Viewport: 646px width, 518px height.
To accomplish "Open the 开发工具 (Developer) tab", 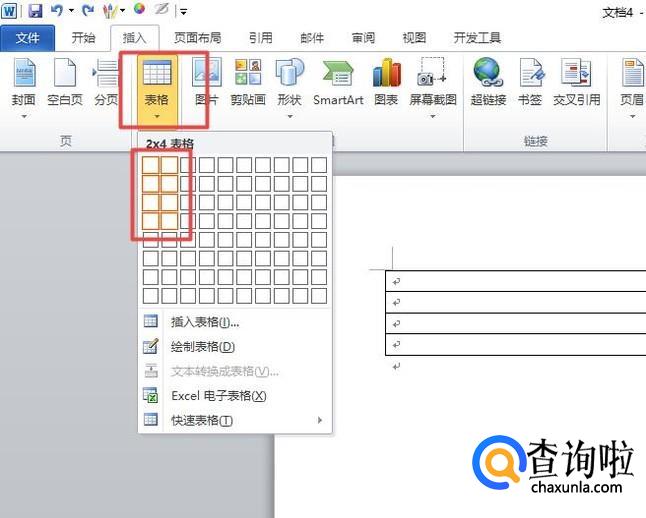I will pos(477,38).
